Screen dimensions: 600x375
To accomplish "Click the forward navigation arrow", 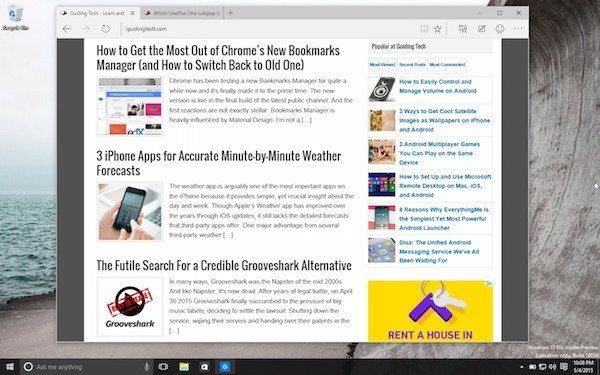I will (x=86, y=29).
